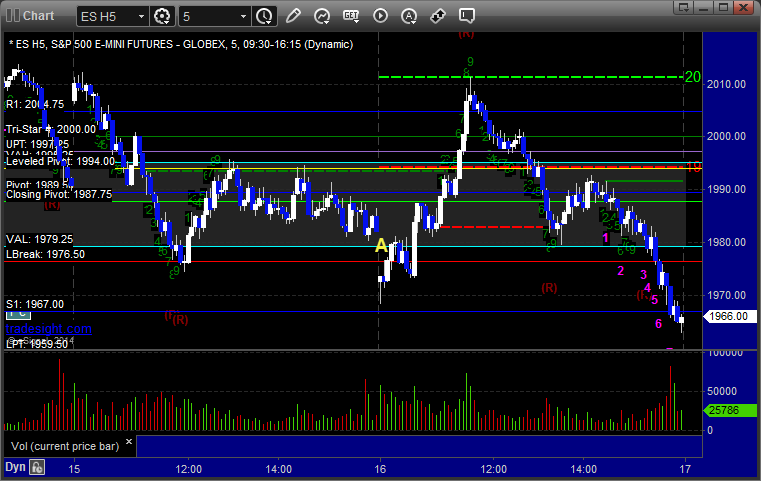Viewport: 761px width, 481px height.
Task: Click the 17 date label on time axis
Action: 685,469
